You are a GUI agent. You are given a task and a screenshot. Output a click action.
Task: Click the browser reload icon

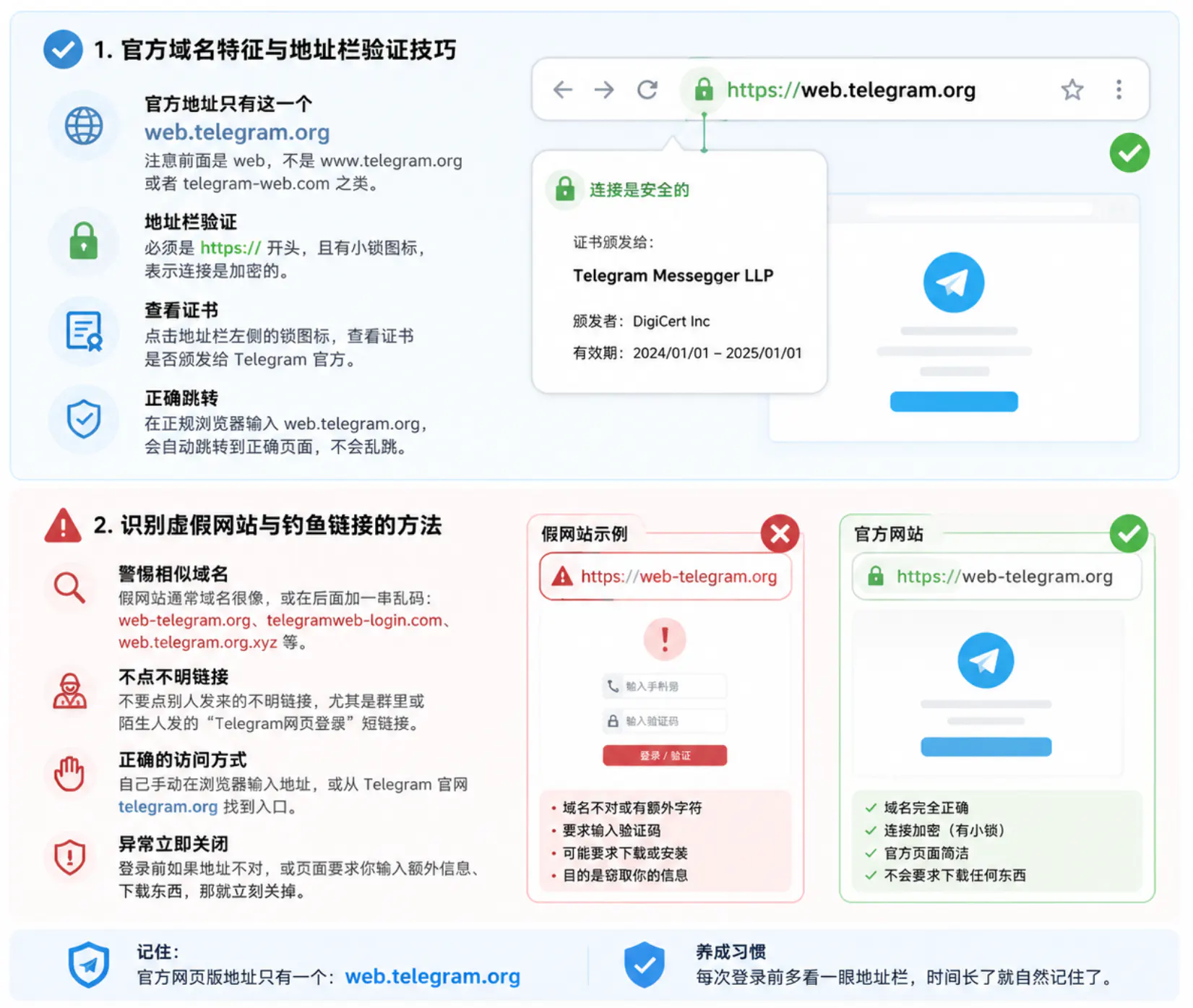[647, 90]
